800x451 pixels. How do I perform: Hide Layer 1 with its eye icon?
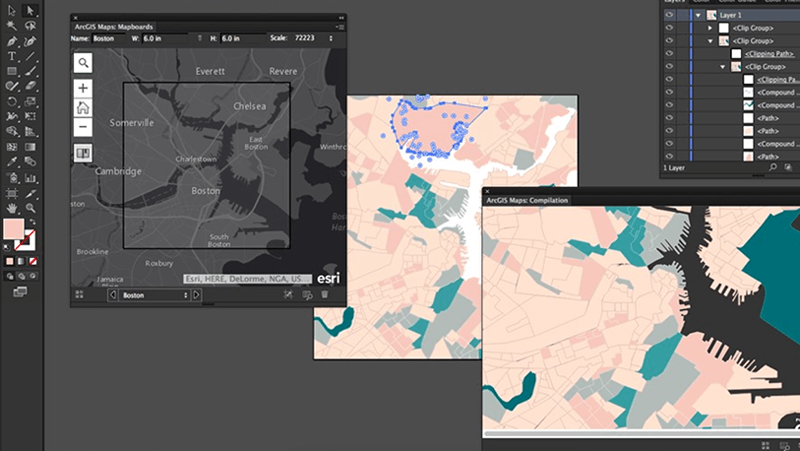pos(669,15)
